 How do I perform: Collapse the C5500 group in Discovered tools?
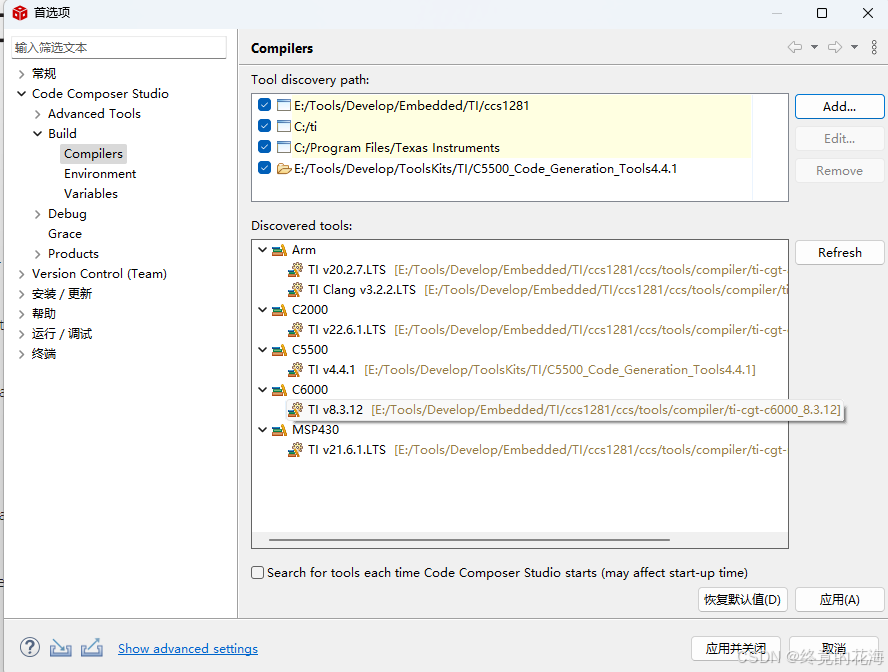[x=262, y=350]
